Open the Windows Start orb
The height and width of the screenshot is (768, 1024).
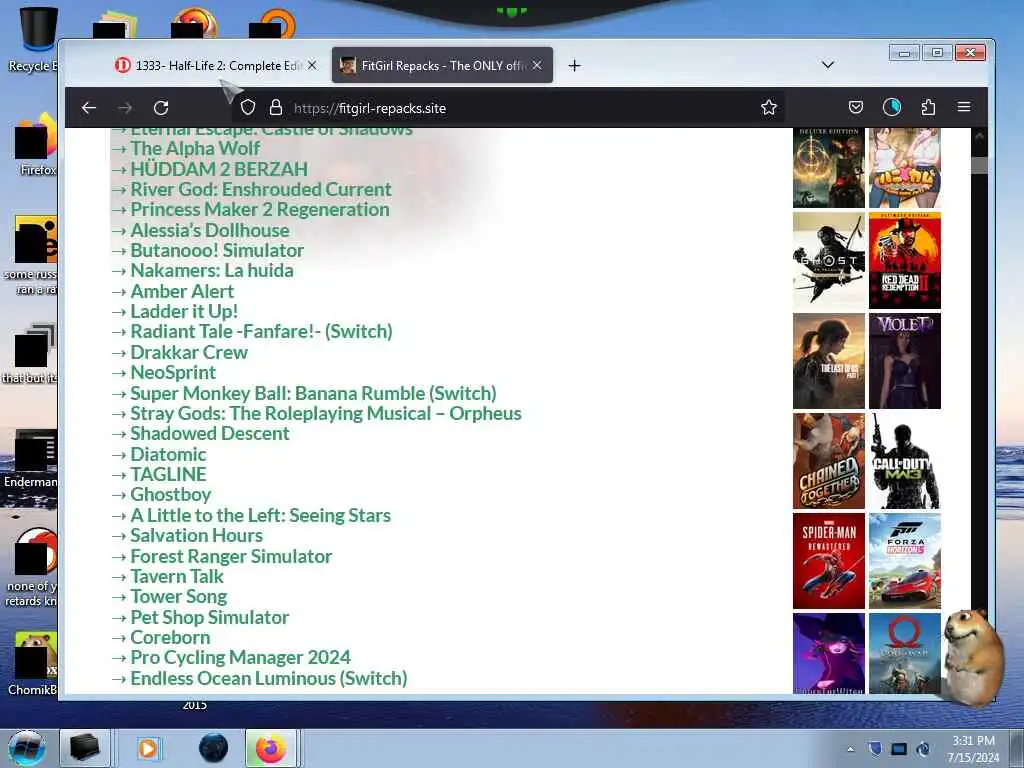pyautogui.click(x=26, y=748)
